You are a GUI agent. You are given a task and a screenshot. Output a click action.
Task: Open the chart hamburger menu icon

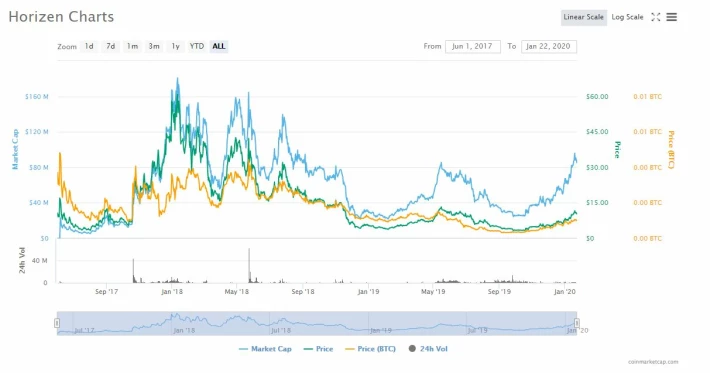click(672, 17)
